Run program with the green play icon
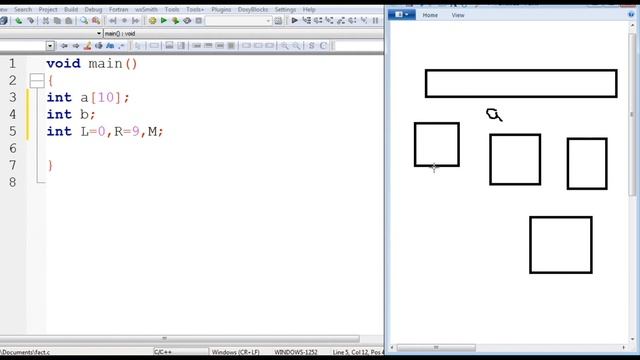This screenshot has width=640, height=360. (x=164, y=20)
